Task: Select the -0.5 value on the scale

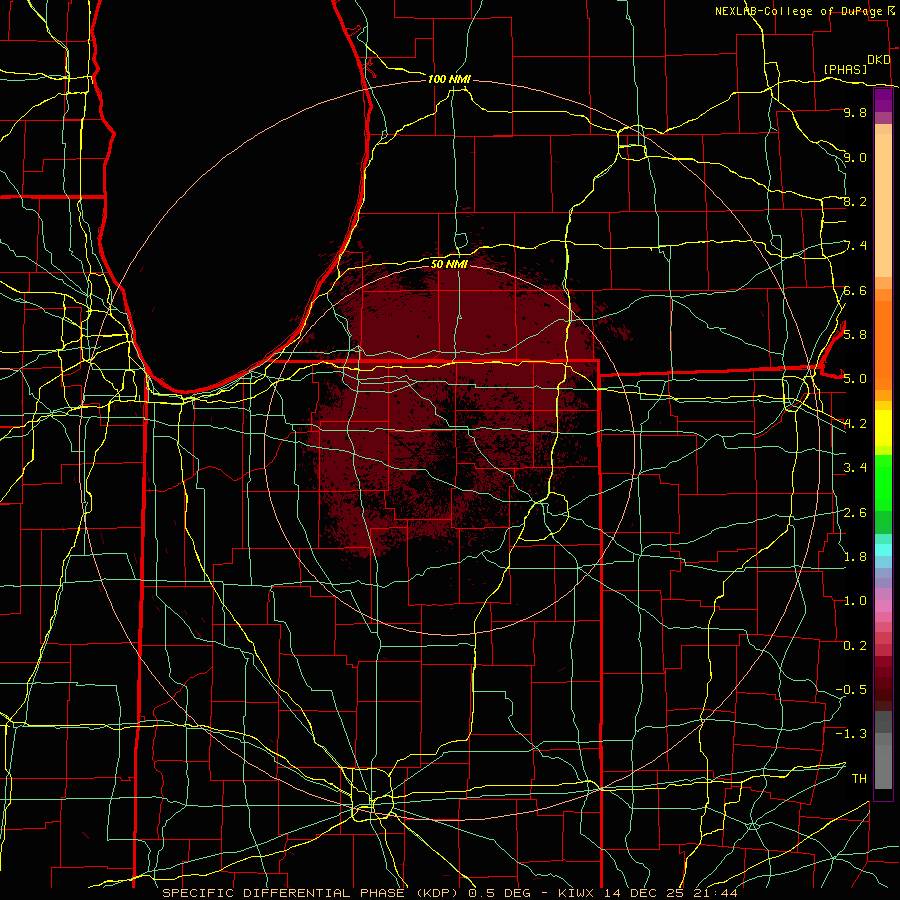Action: [851, 689]
